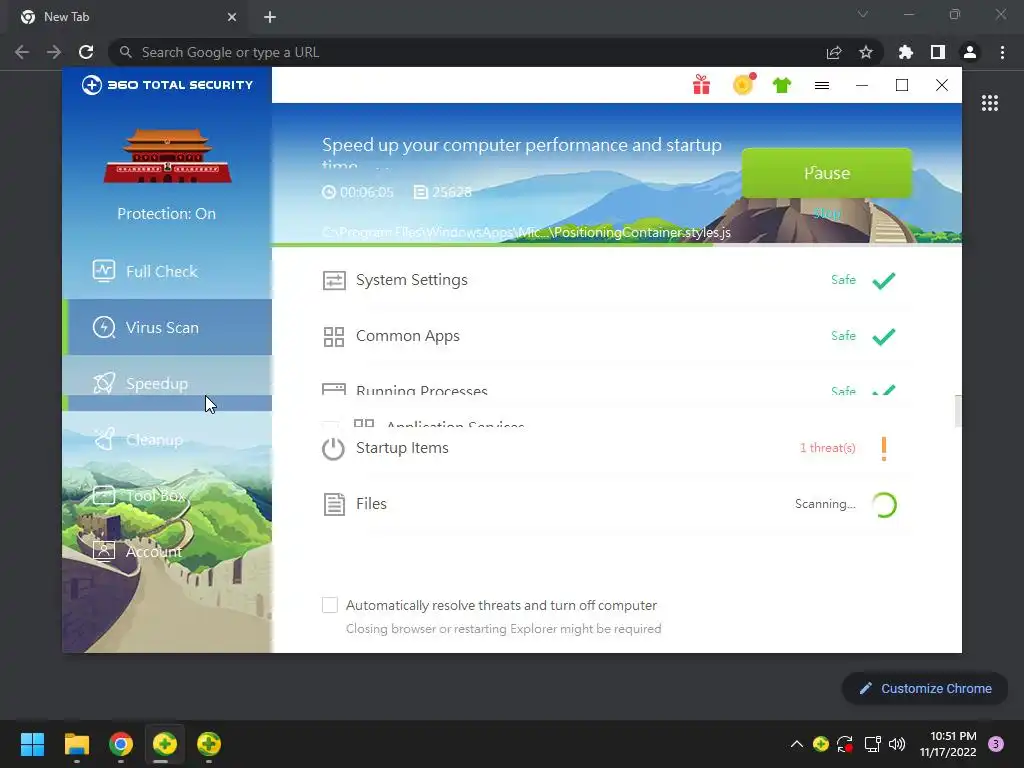Click the scanned files count 25628
This screenshot has width=1024, height=768.
point(443,192)
